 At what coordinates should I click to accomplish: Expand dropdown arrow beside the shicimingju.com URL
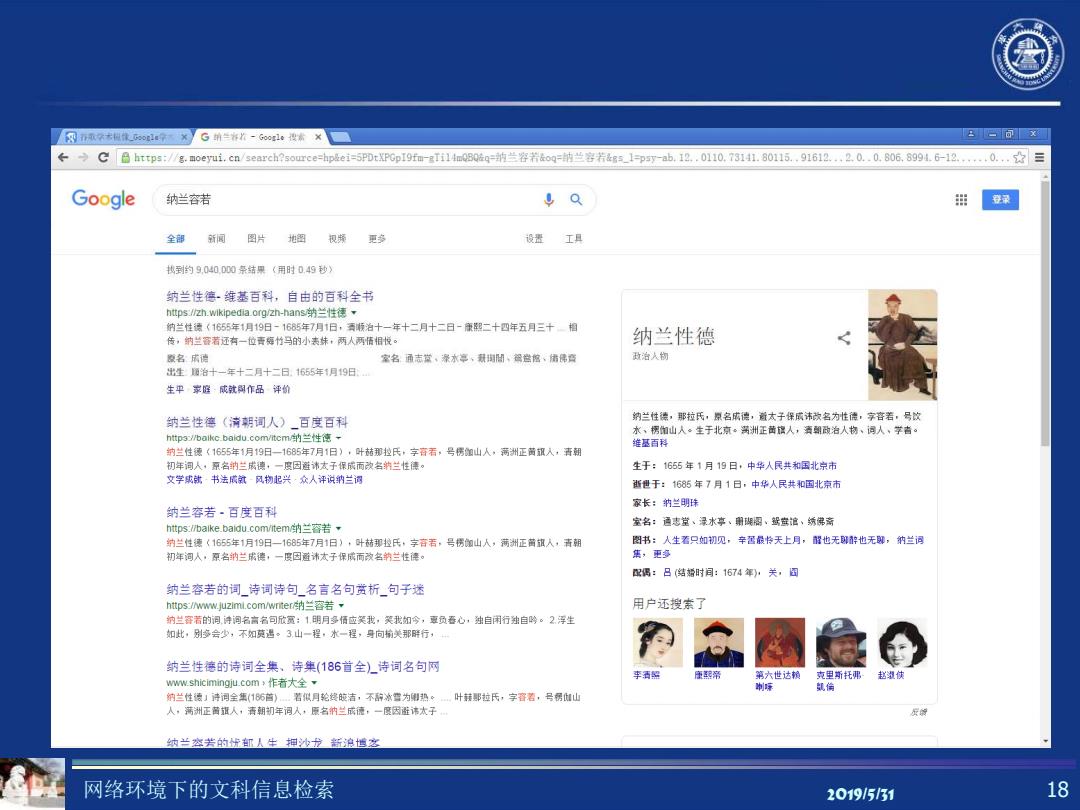tap(314, 683)
